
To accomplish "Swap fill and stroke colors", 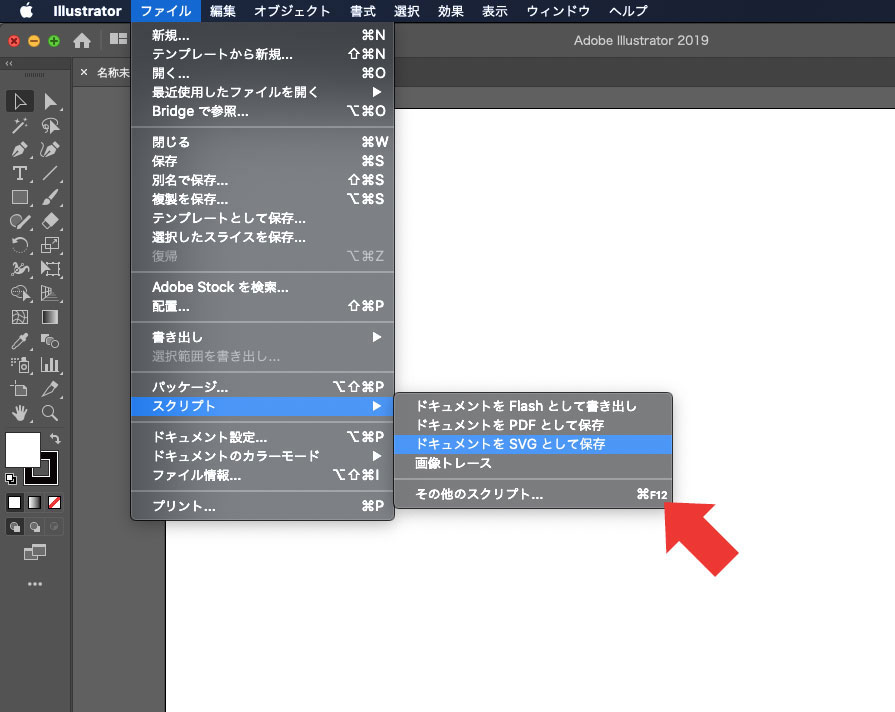I will 55,439.
